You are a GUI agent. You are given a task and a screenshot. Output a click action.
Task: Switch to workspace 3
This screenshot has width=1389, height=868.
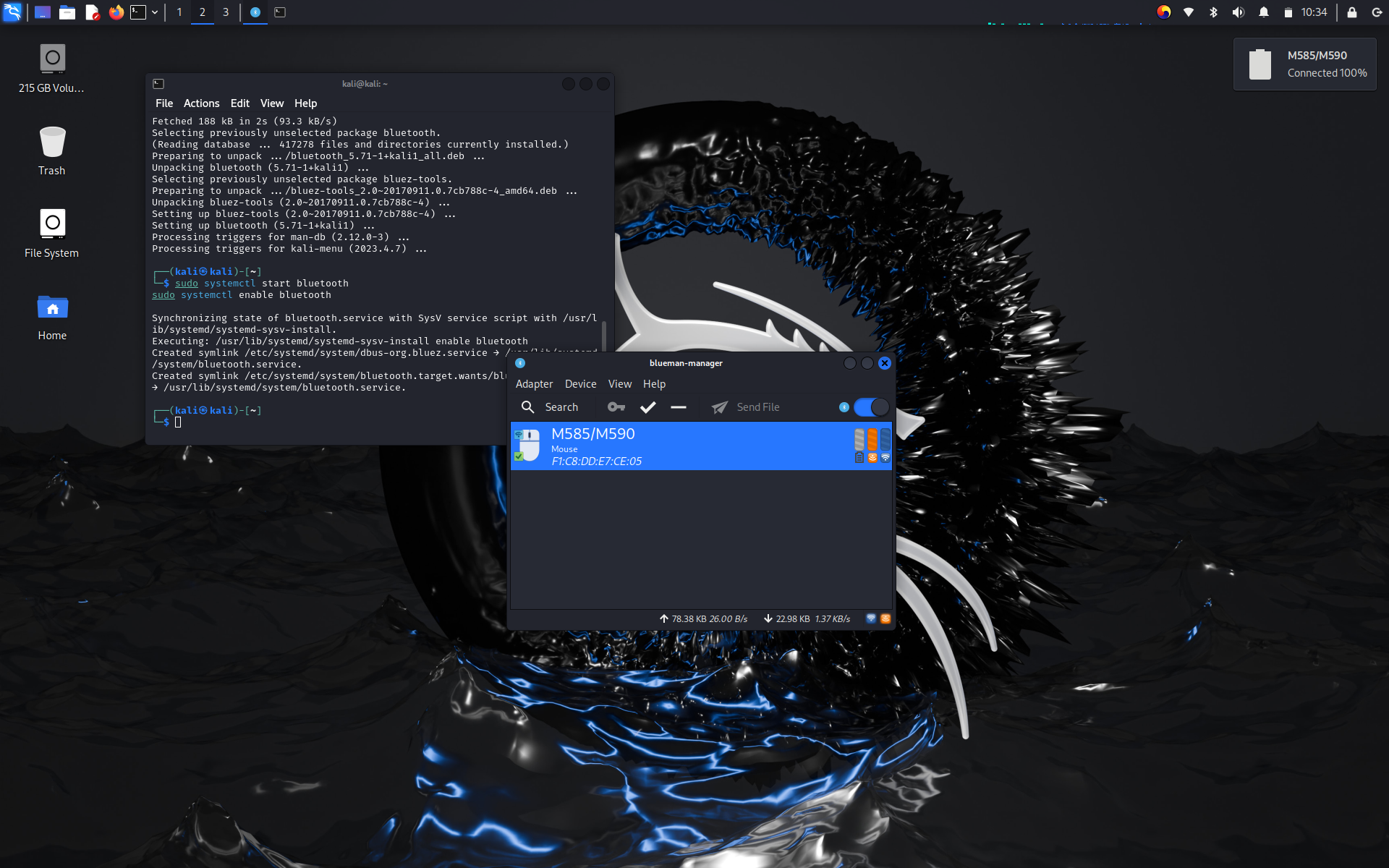(226, 12)
